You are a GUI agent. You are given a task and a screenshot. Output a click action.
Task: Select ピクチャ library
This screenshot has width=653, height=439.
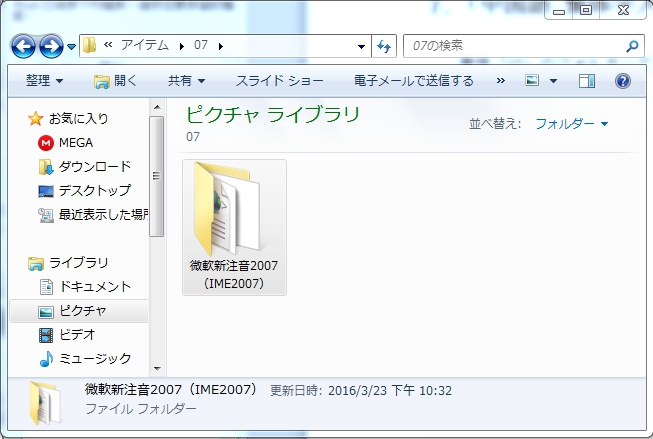[82, 311]
